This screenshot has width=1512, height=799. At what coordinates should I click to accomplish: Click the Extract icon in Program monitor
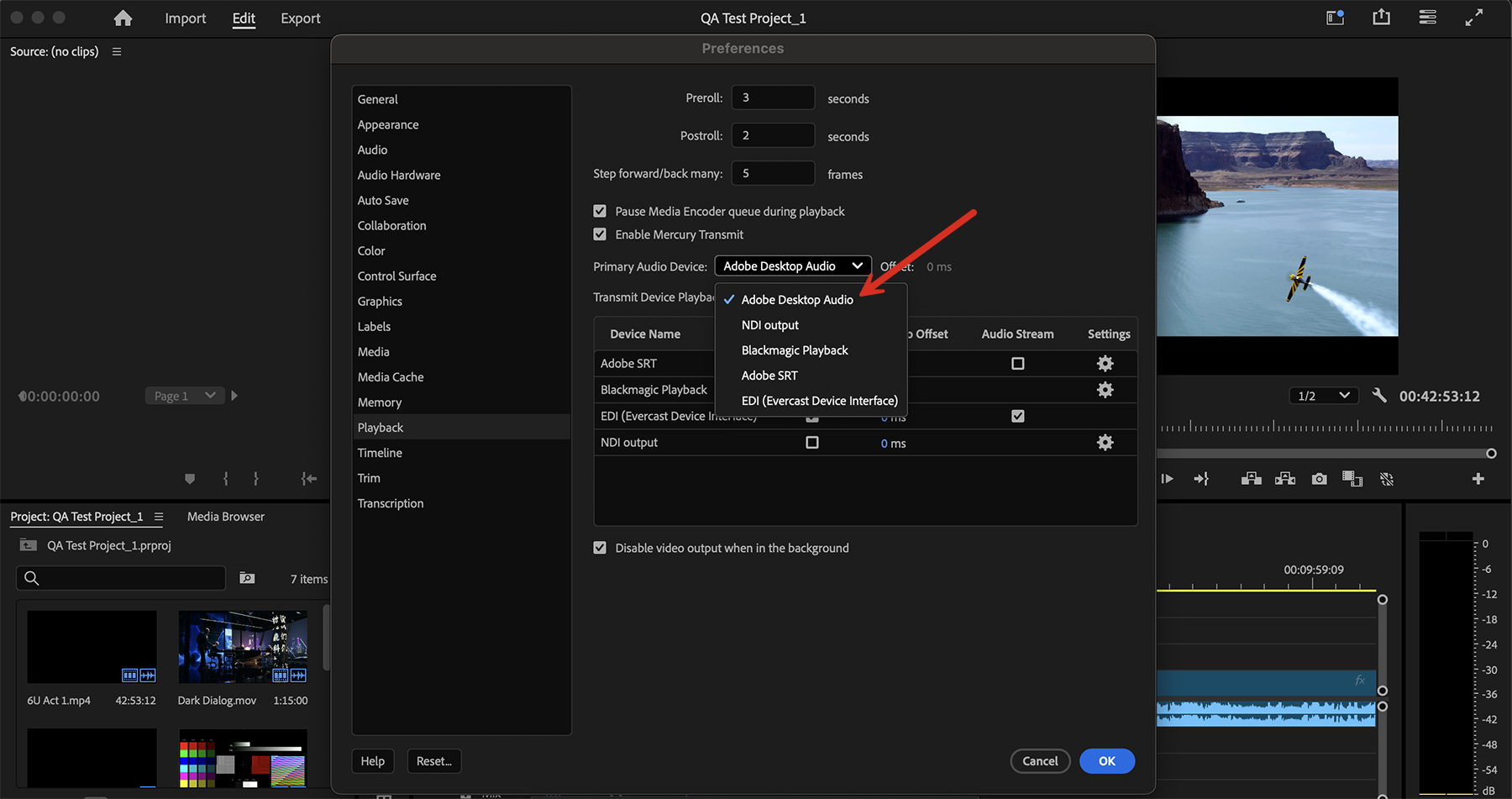click(x=1285, y=479)
